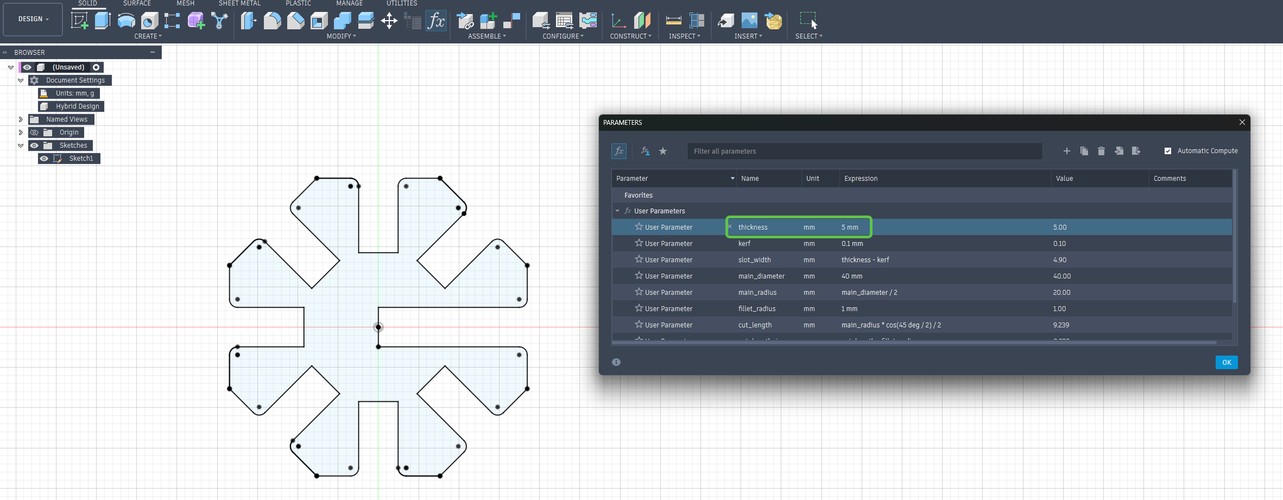Click the add user parameter plus icon
Viewport: 1283px width, 500px height.
(1066, 151)
